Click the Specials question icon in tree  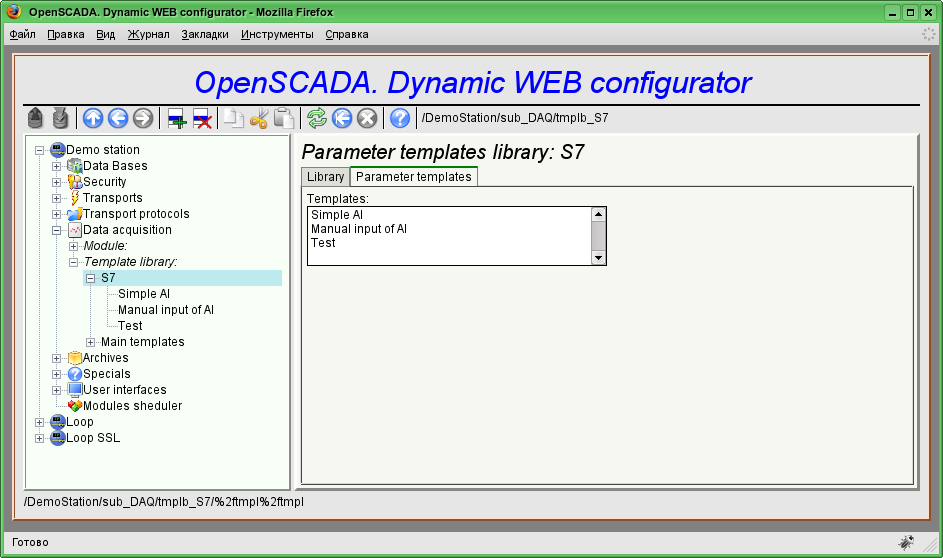point(75,374)
